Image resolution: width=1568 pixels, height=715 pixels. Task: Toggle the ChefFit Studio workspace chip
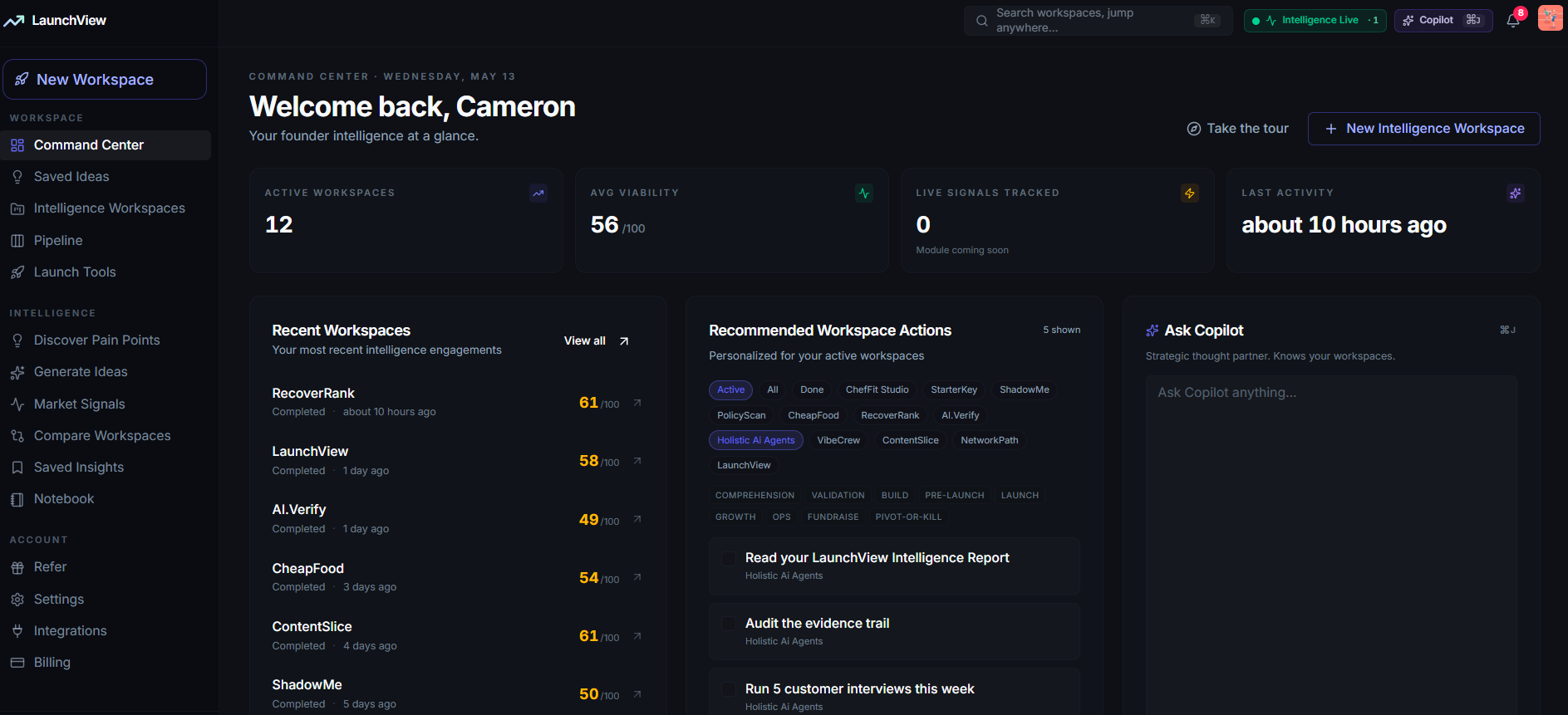[877, 390]
